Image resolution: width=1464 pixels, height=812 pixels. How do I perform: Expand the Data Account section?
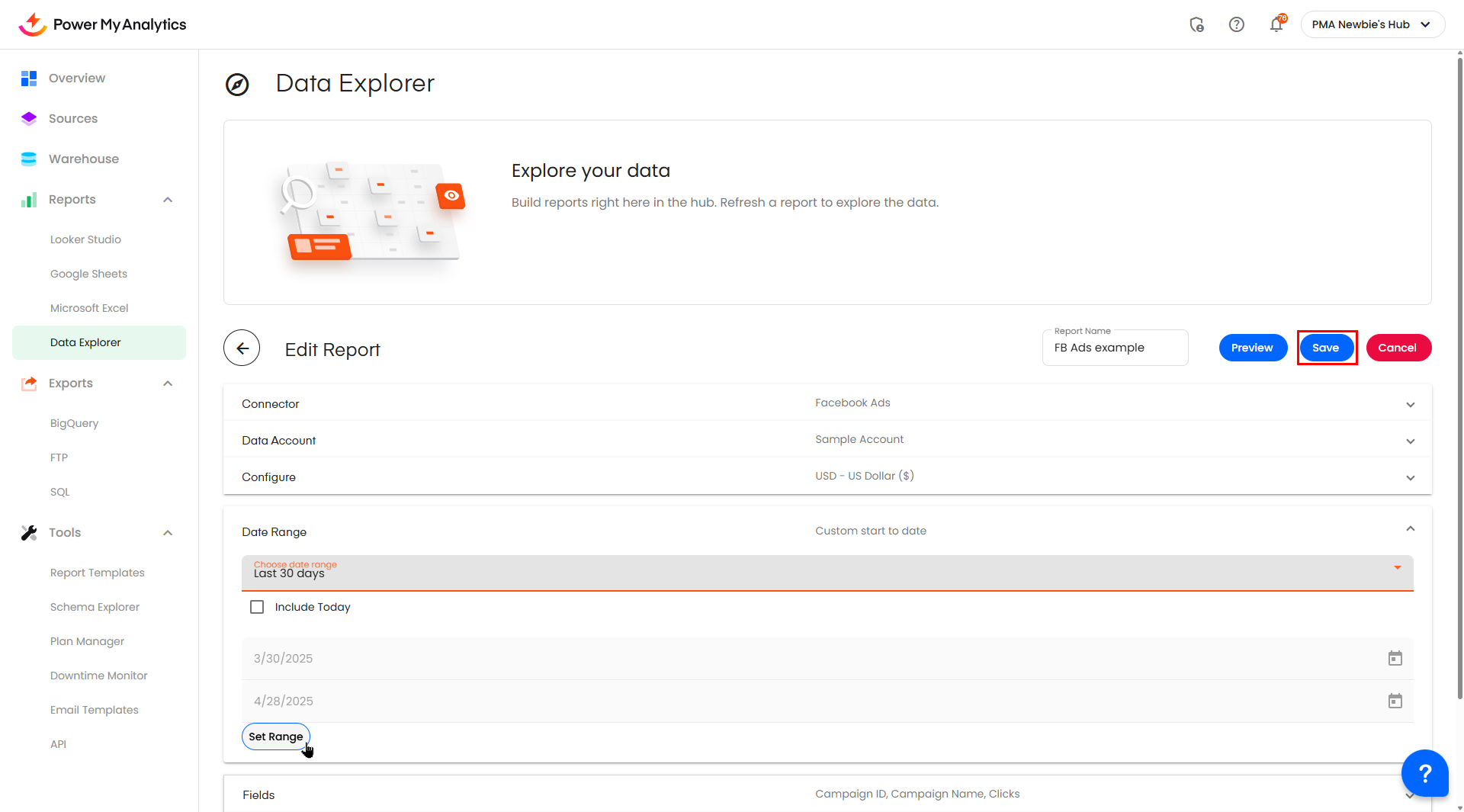(x=1410, y=441)
